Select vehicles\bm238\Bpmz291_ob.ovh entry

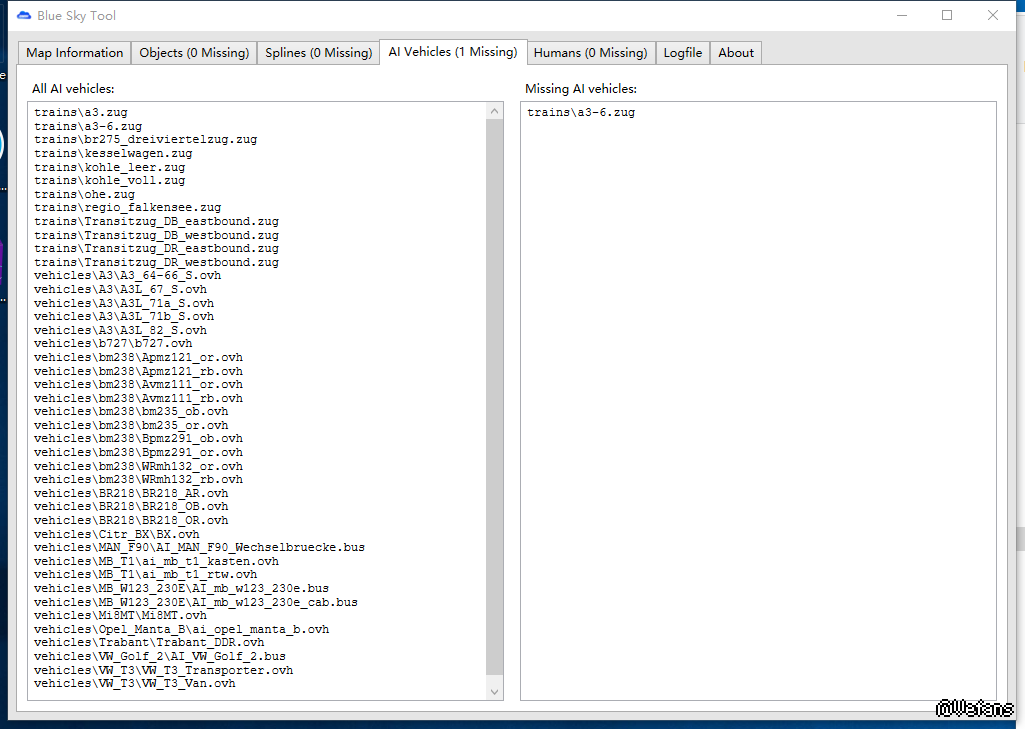point(139,439)
